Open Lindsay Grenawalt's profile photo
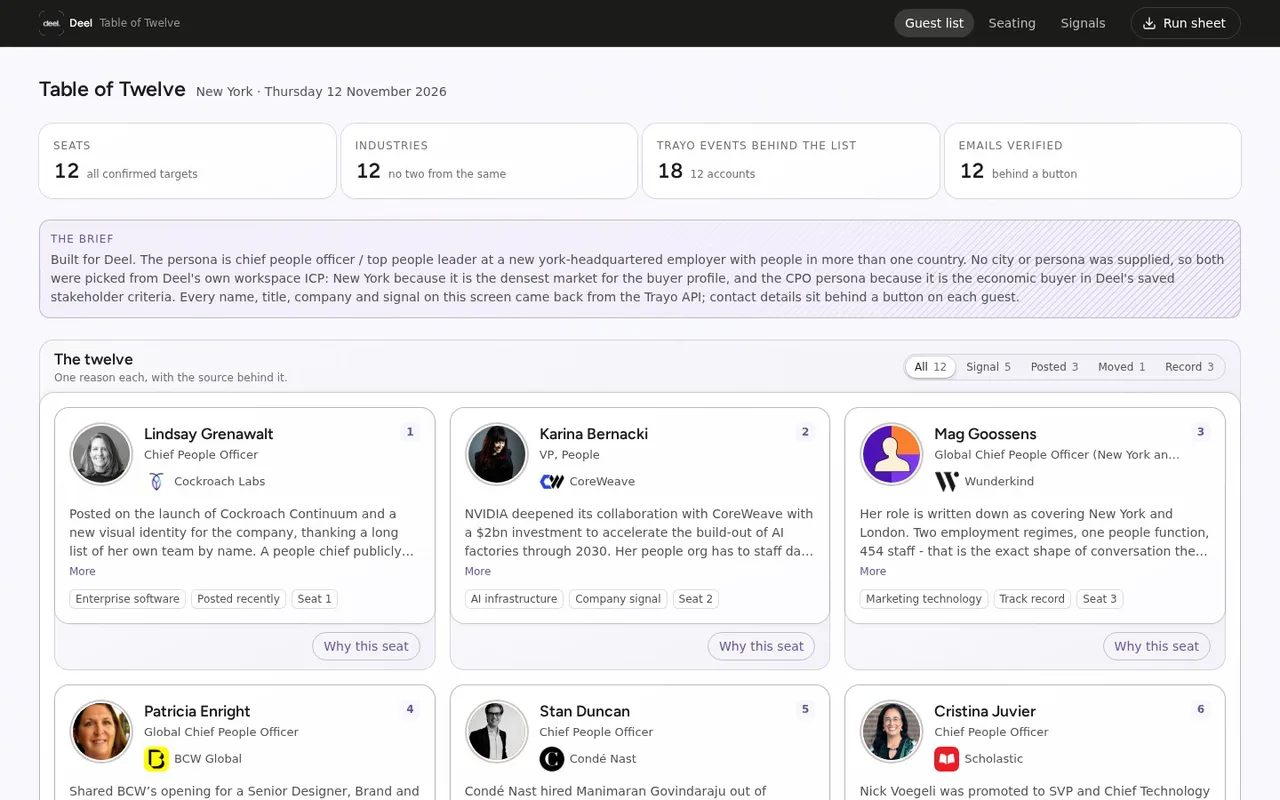 pyautogui.click(x=101, y=454)
